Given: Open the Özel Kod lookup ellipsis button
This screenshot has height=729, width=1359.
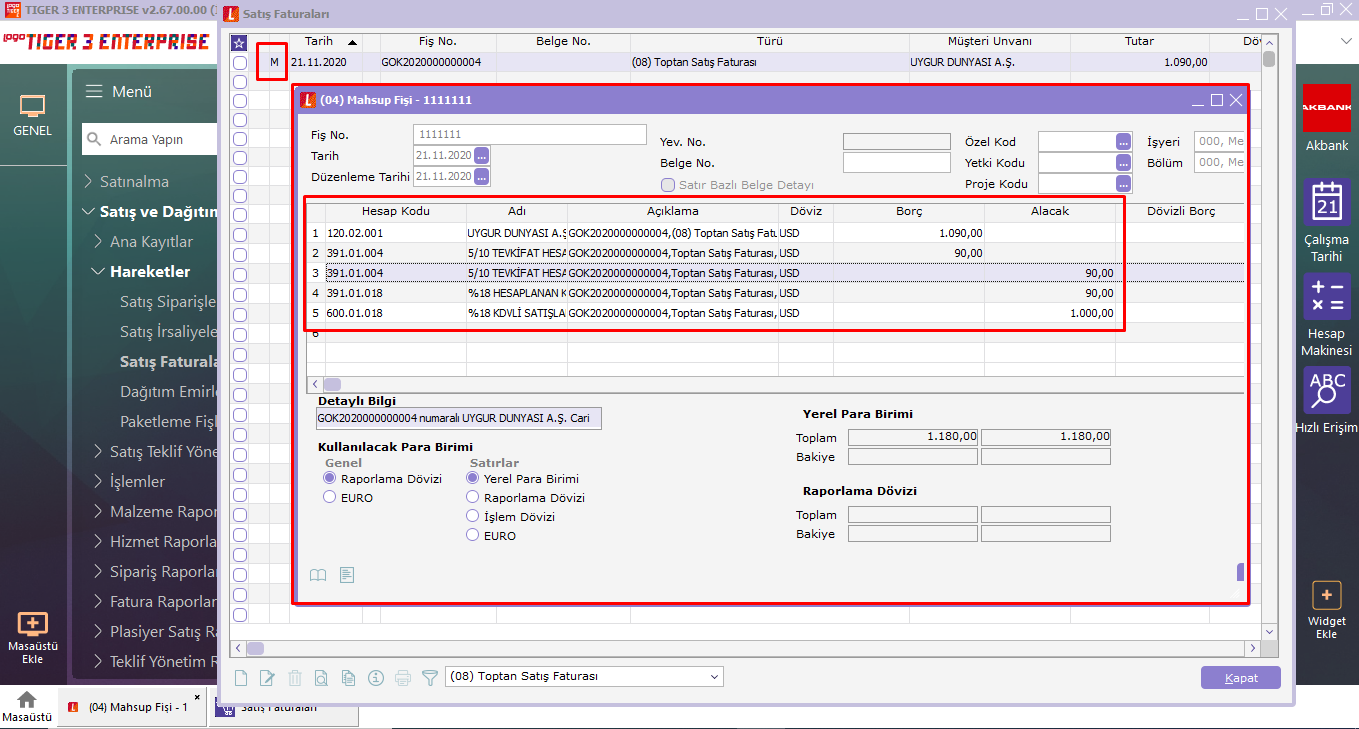Looking at the screenshot, I should [1123, 142].
